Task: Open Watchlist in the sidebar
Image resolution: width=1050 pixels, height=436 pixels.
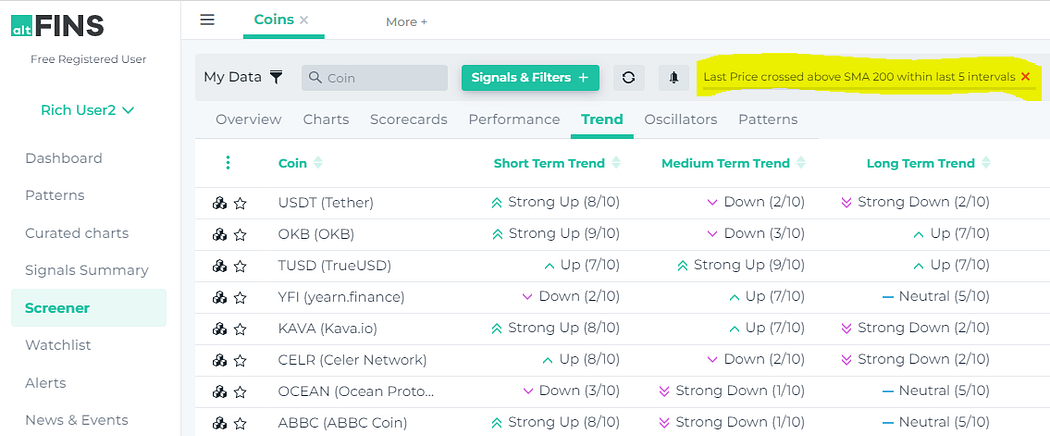Action: [58, 345]
